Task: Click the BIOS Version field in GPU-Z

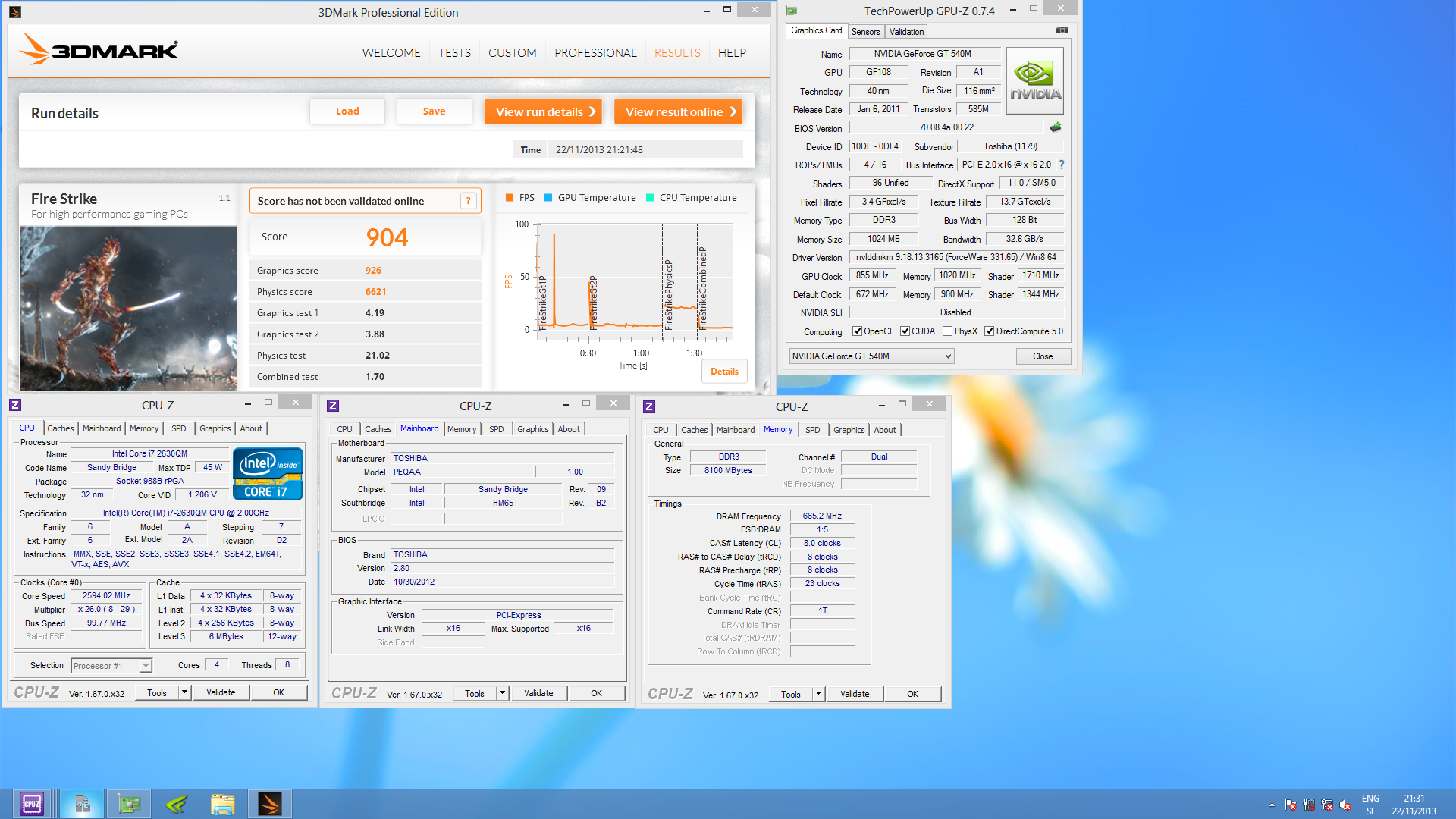Action: click(946, 127)
